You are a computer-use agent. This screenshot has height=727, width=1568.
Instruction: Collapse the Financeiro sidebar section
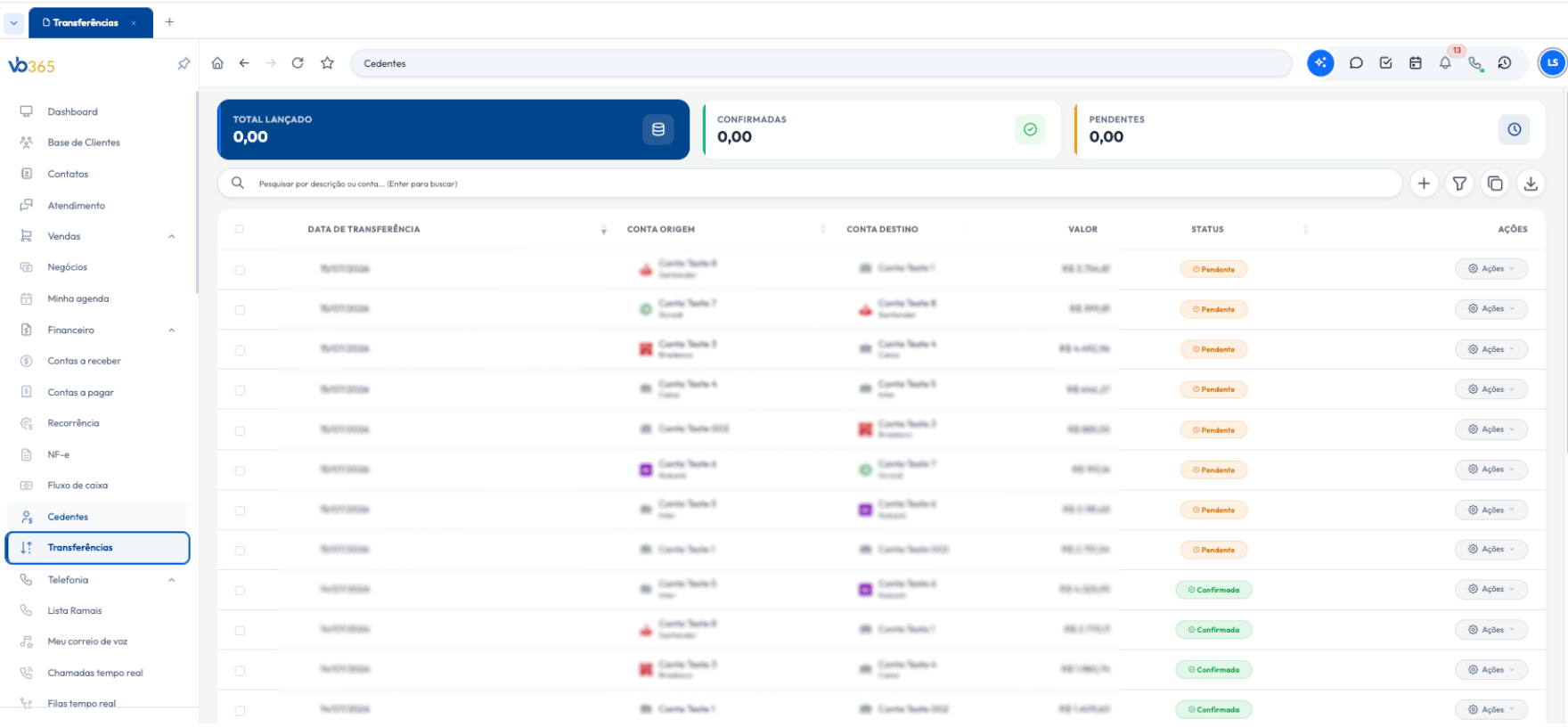172,331
